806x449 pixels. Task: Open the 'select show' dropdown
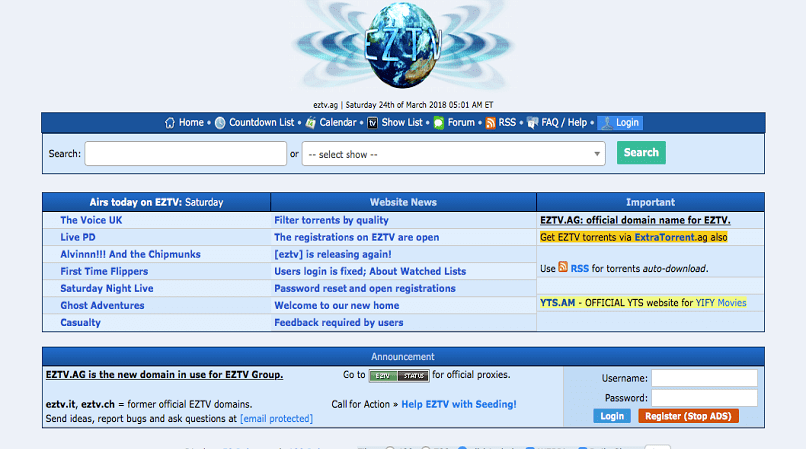[453, 154]
